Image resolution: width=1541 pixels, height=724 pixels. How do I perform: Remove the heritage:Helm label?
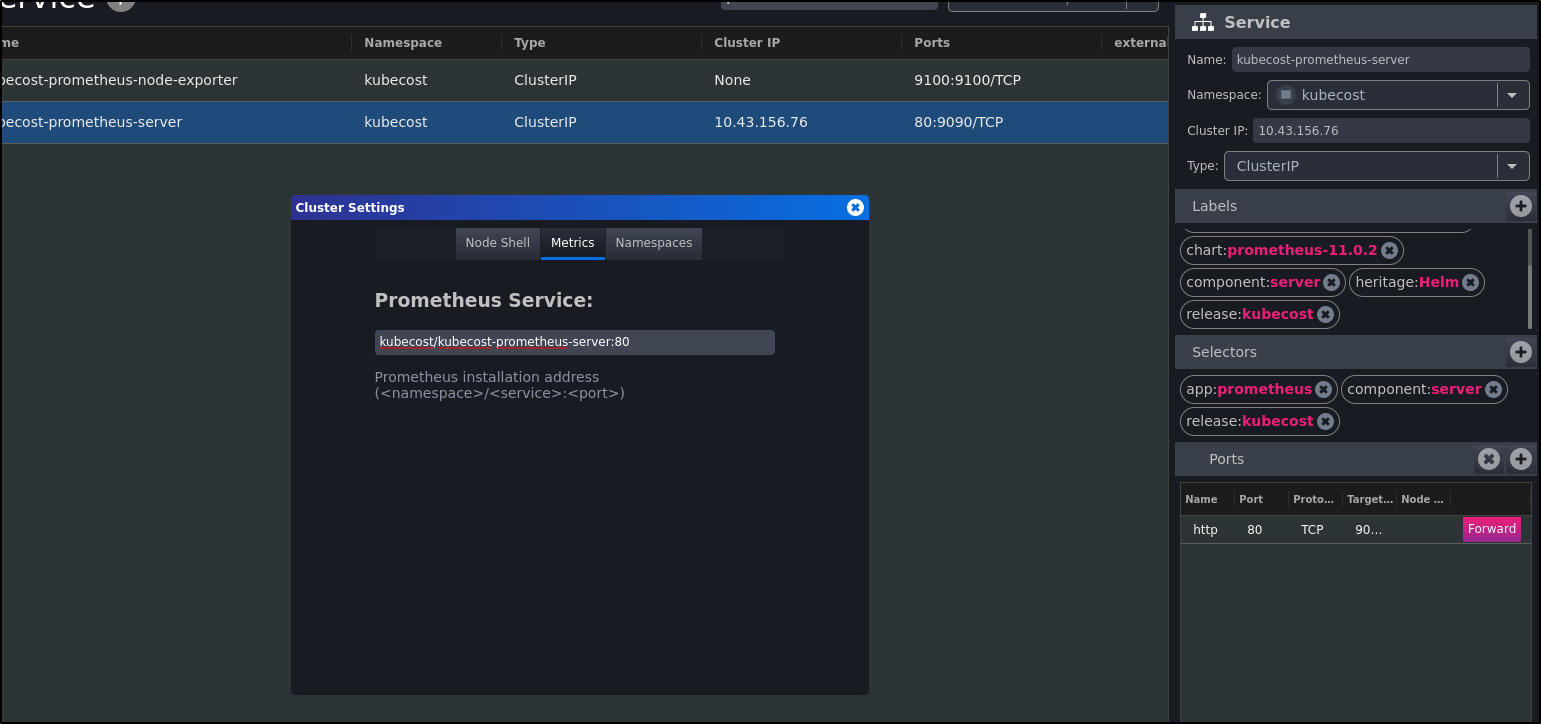(1470, 282)
